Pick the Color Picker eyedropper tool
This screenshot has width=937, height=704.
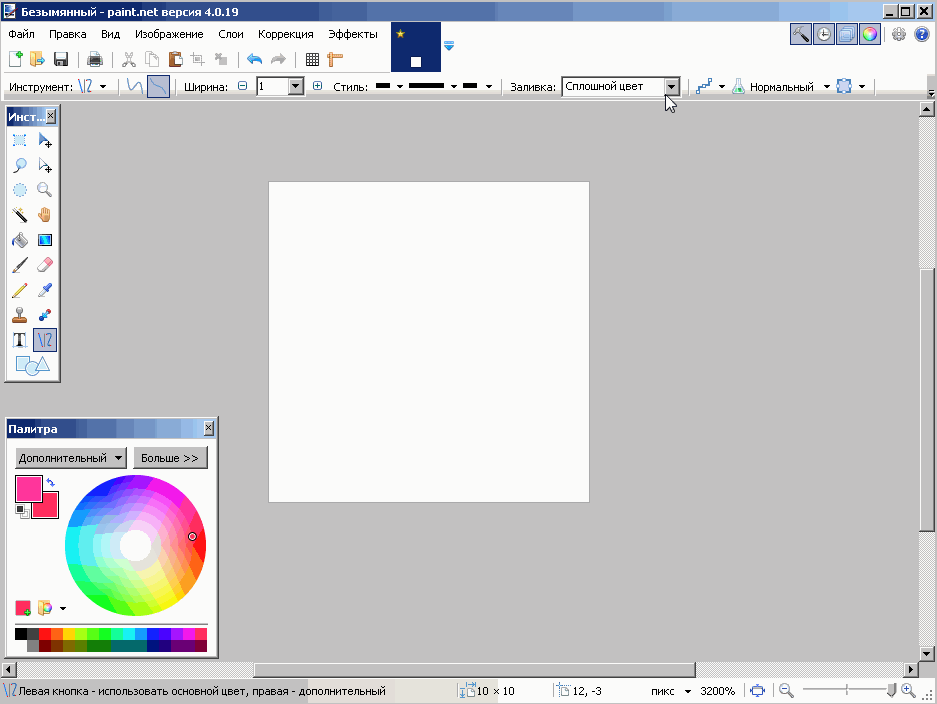[44, 290]
